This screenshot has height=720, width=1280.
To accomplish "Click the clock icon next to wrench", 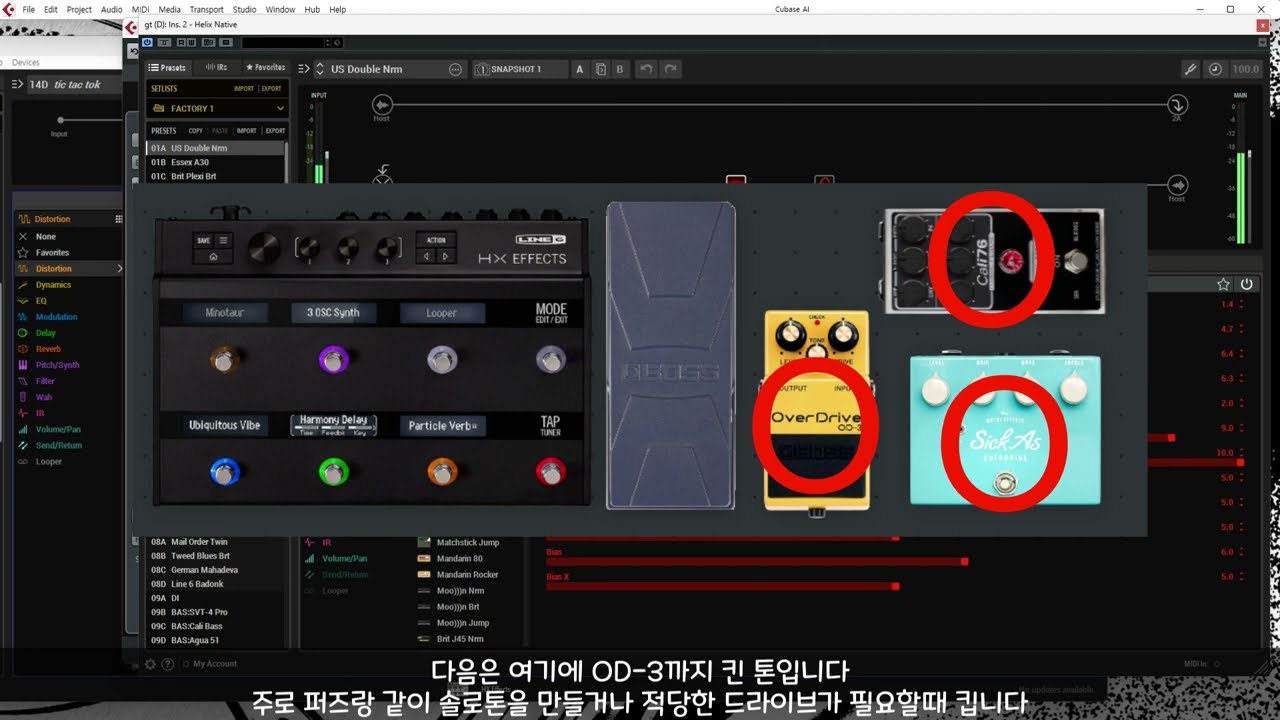I will (1214, 69).
